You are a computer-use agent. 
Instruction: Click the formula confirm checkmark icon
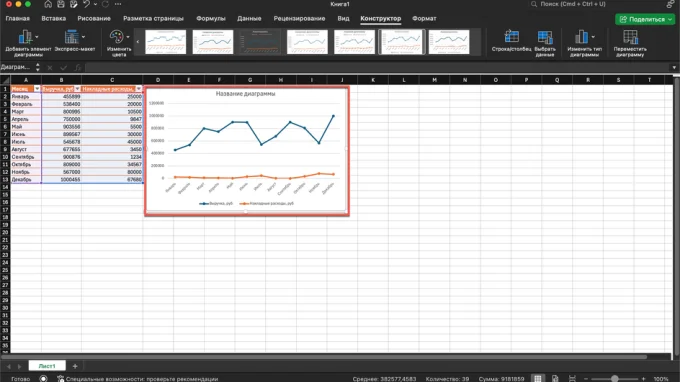[64, 68]
